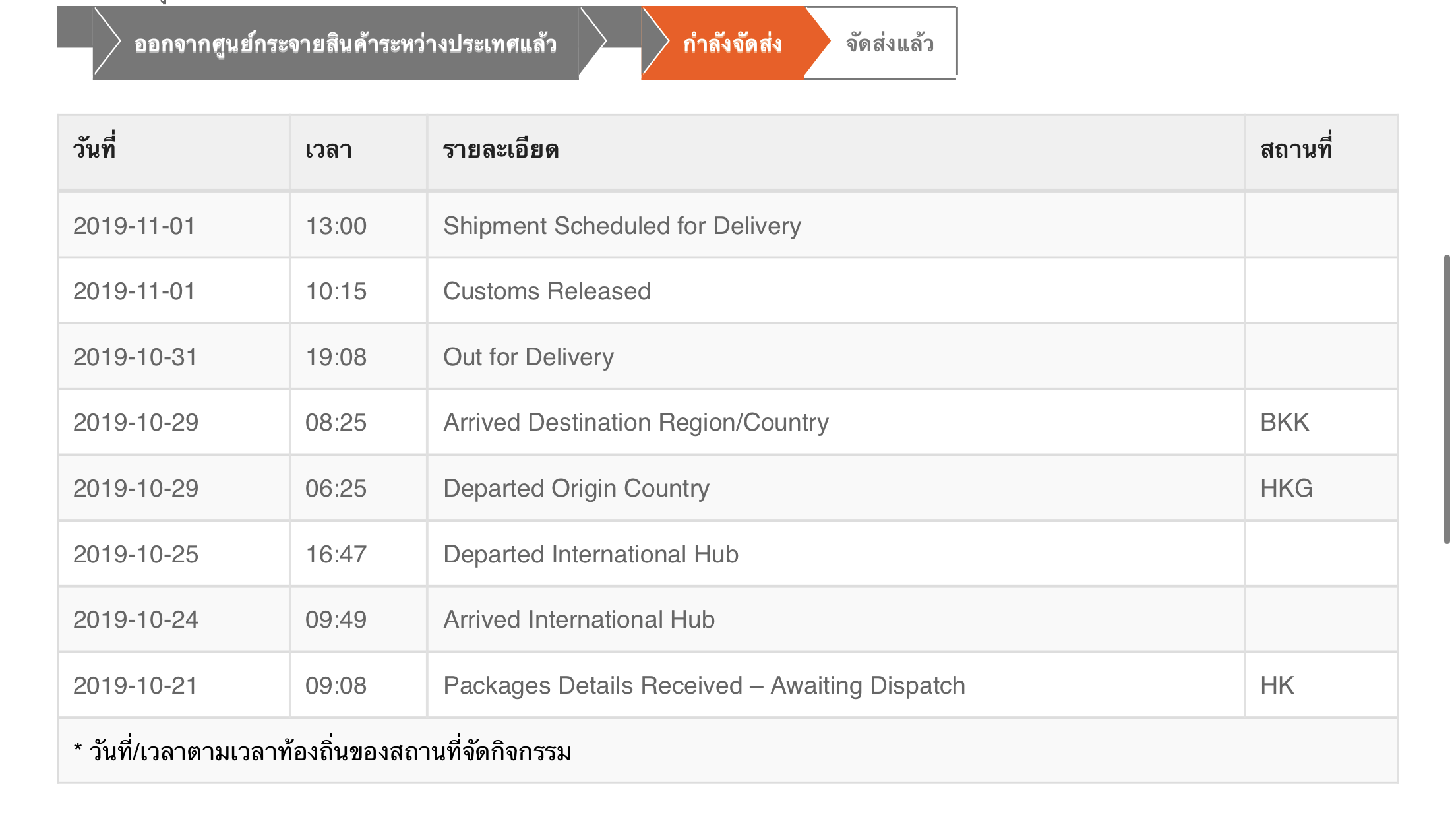Click the vertical page scrollbar thumb
This screenshot has height=819, width=1456.
[x=1447, y=399]
